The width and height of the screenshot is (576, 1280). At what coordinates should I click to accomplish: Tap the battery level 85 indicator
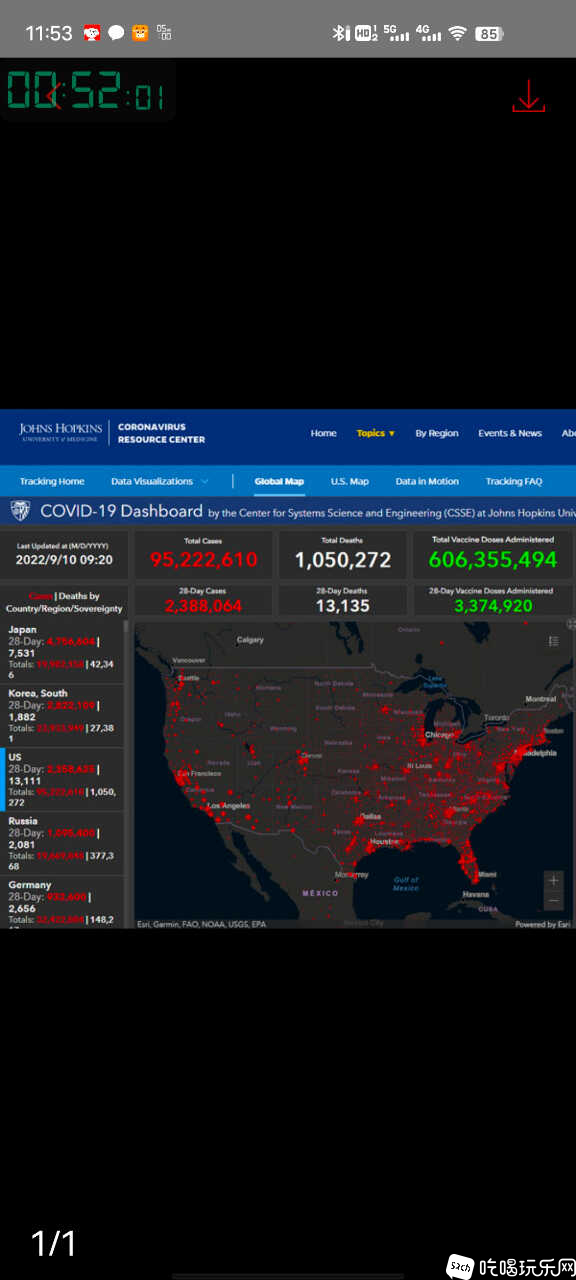click(488, 33)
